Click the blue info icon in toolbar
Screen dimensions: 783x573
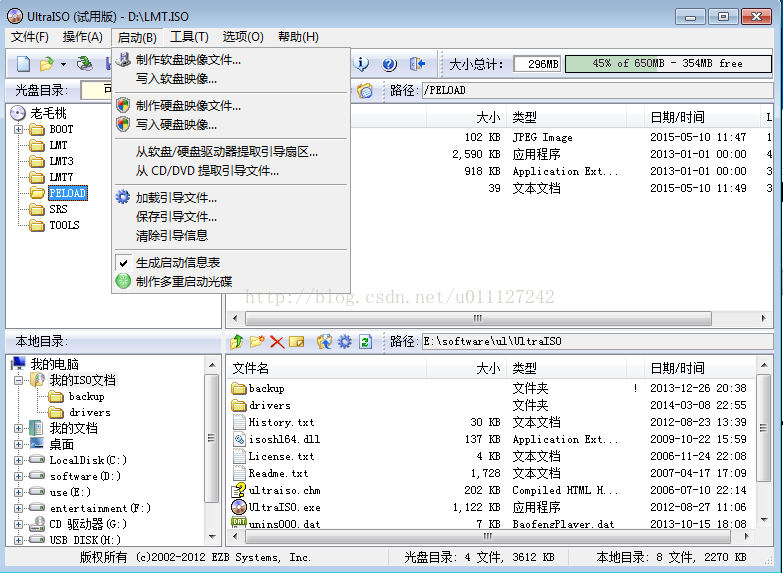(x=362, y=64)
